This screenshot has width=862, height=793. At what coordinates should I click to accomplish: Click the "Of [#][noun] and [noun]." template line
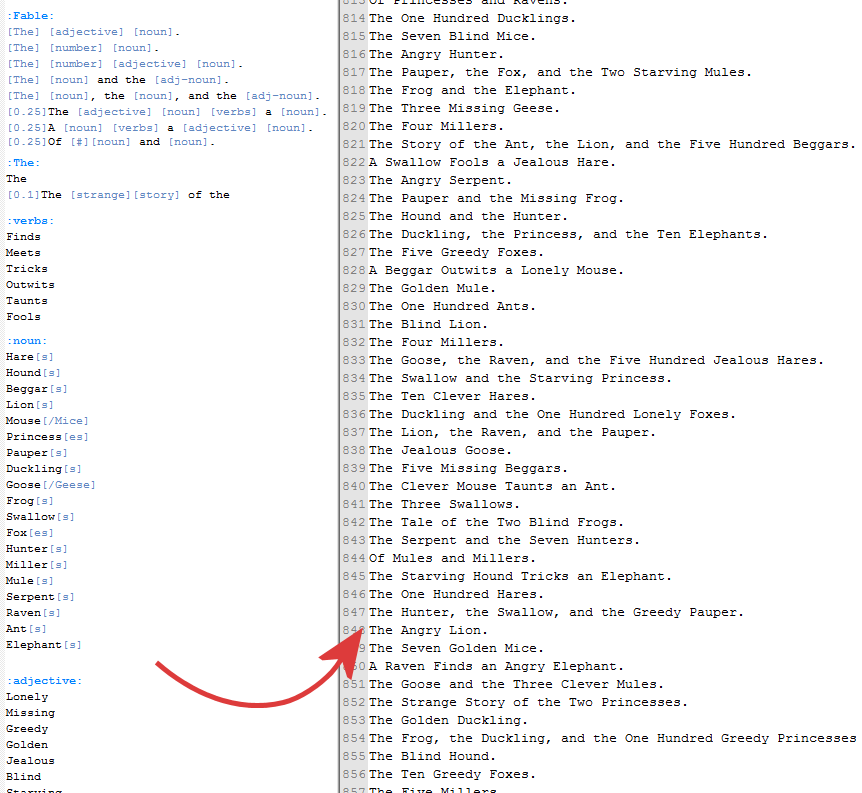[x=109, y=142]
